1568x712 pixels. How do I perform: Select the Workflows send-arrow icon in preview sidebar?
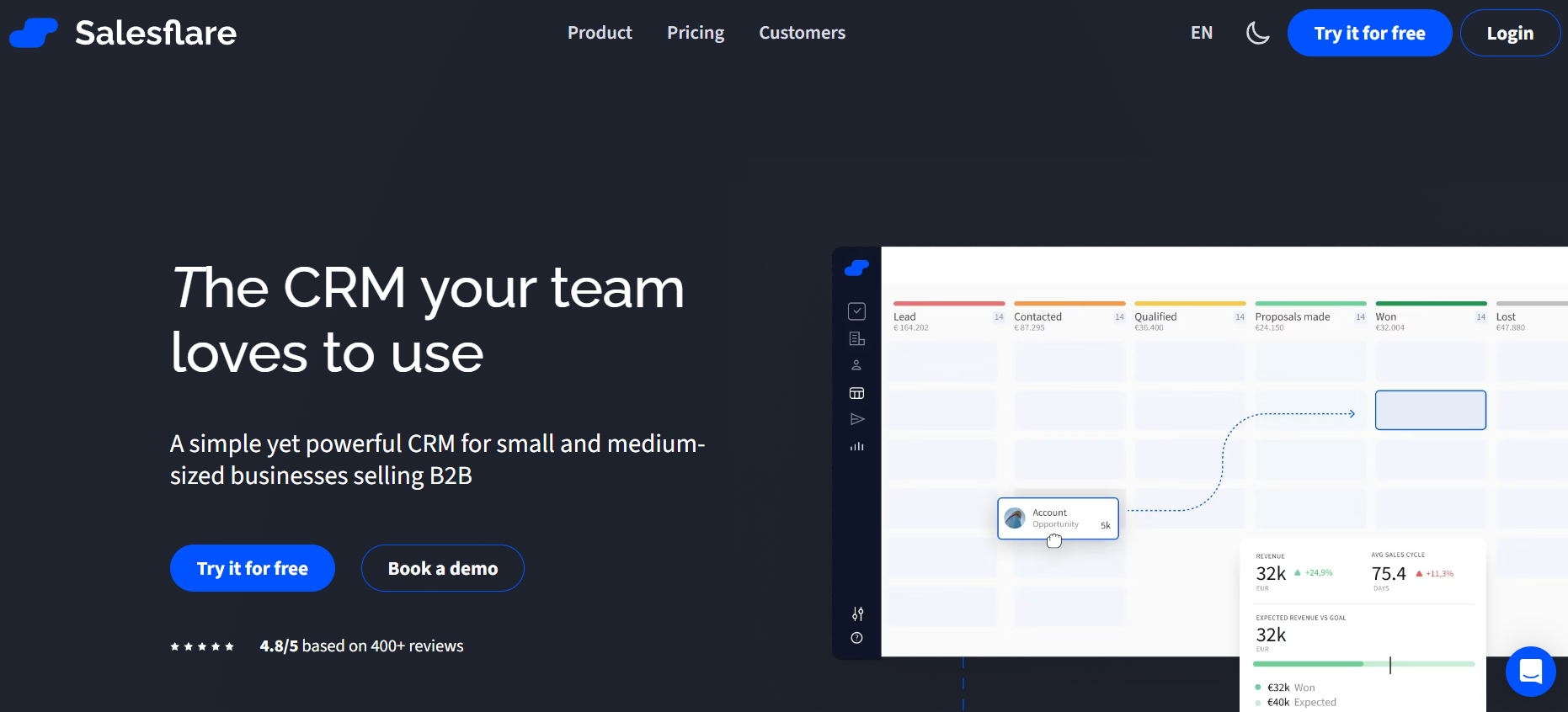[x=857, y=419]
